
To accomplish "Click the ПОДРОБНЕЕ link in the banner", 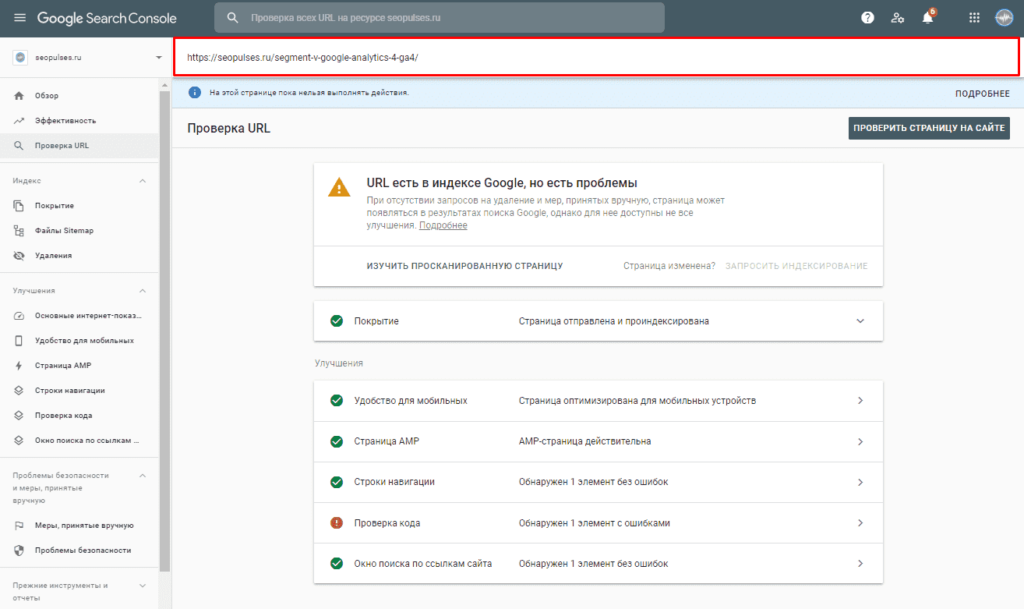I will click(x=982, y=93).
